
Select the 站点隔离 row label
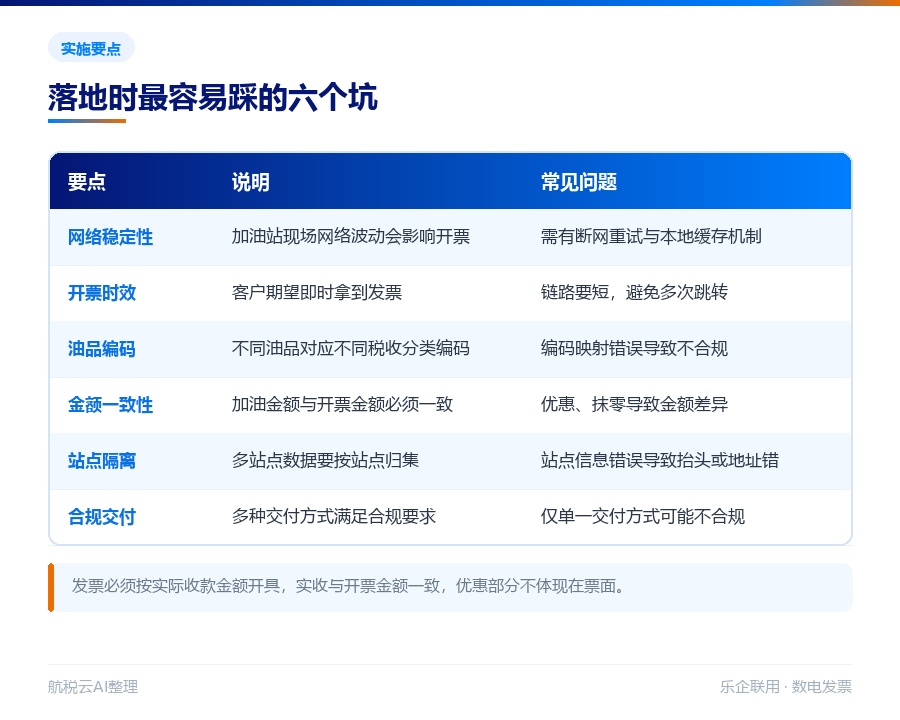102,460
